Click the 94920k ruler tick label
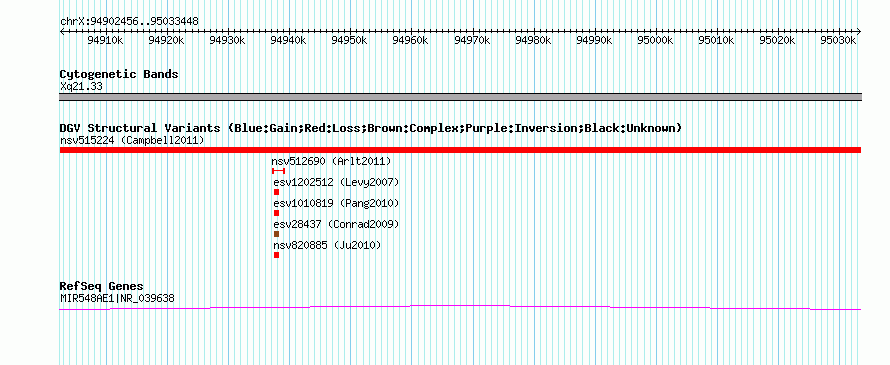890x365 pixels. pos(166,41)
